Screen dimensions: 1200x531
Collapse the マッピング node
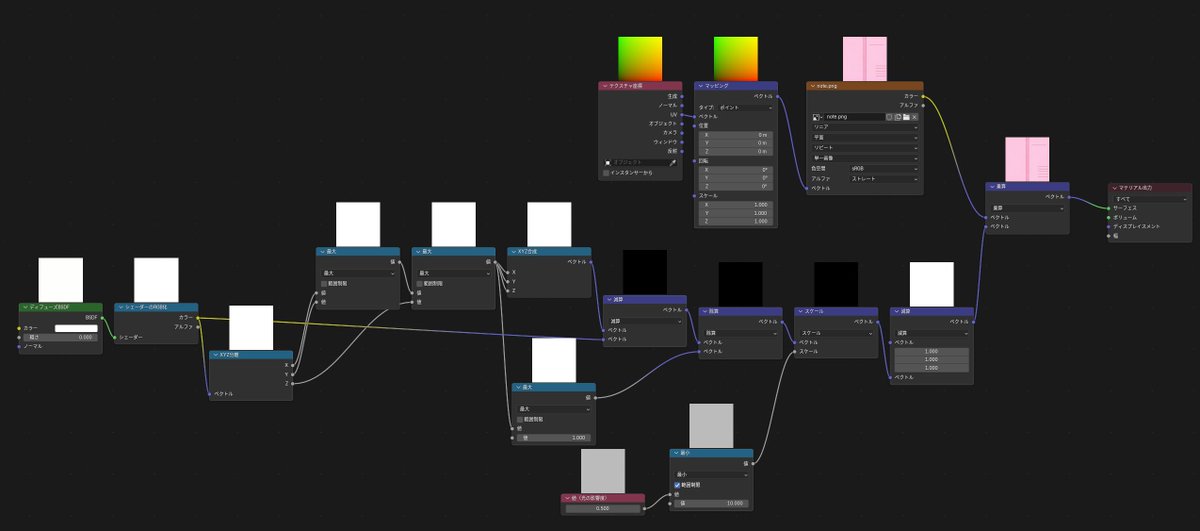pyautogui.click(x=701, y=86)
